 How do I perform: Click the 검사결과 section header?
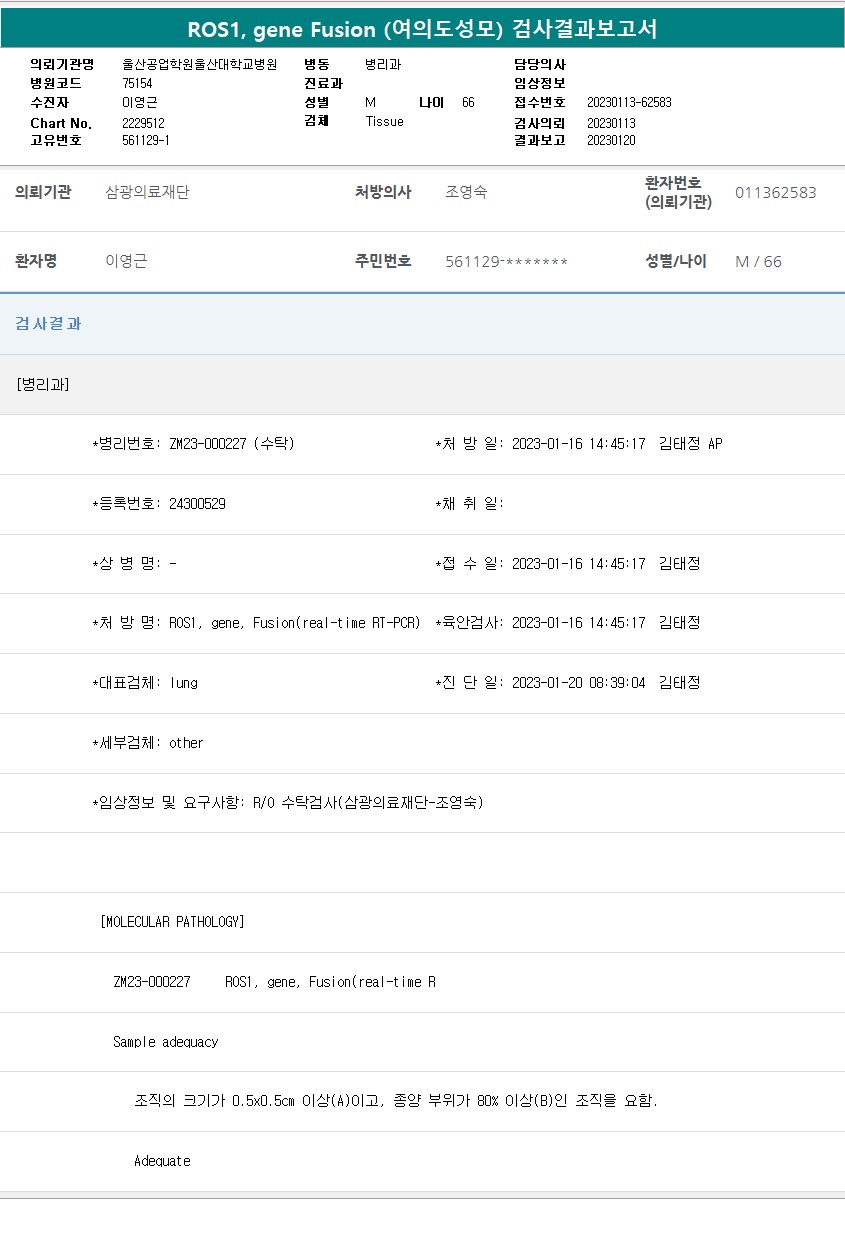[x=48, y=324]
